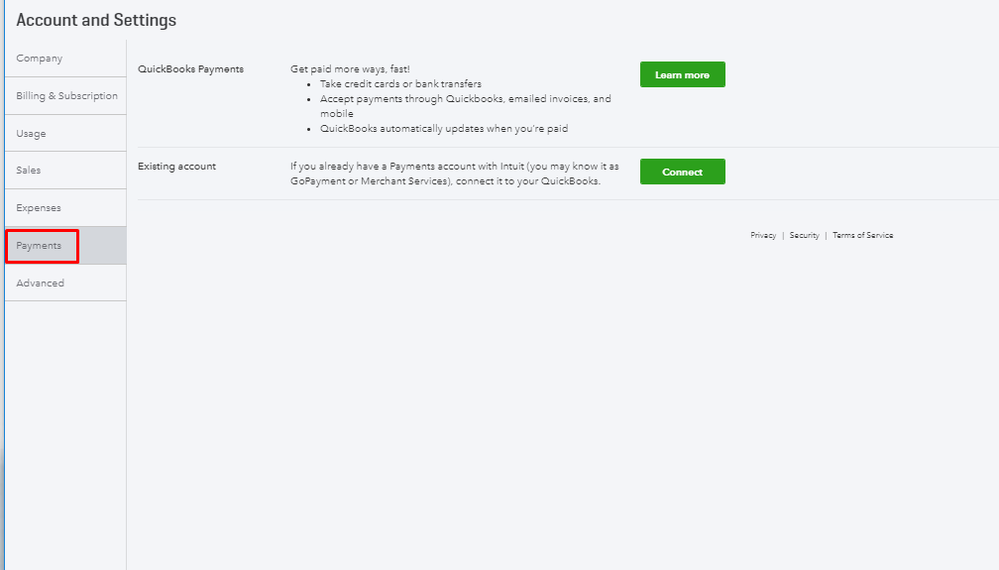Open the Security footer link
This screenshot has width=999, height=570.
[x=804, y=236]
